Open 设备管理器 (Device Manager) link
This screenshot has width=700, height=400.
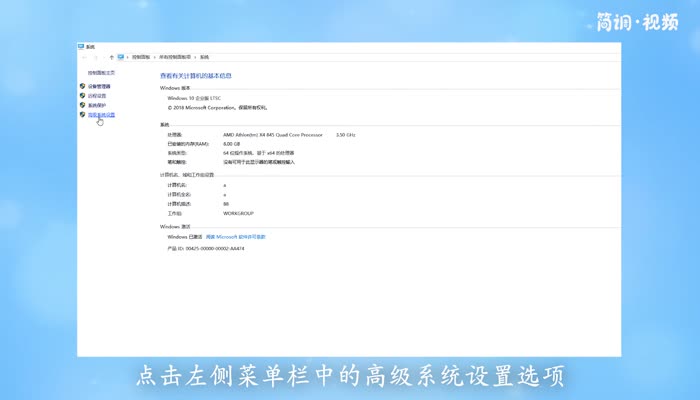pos(98,87)
